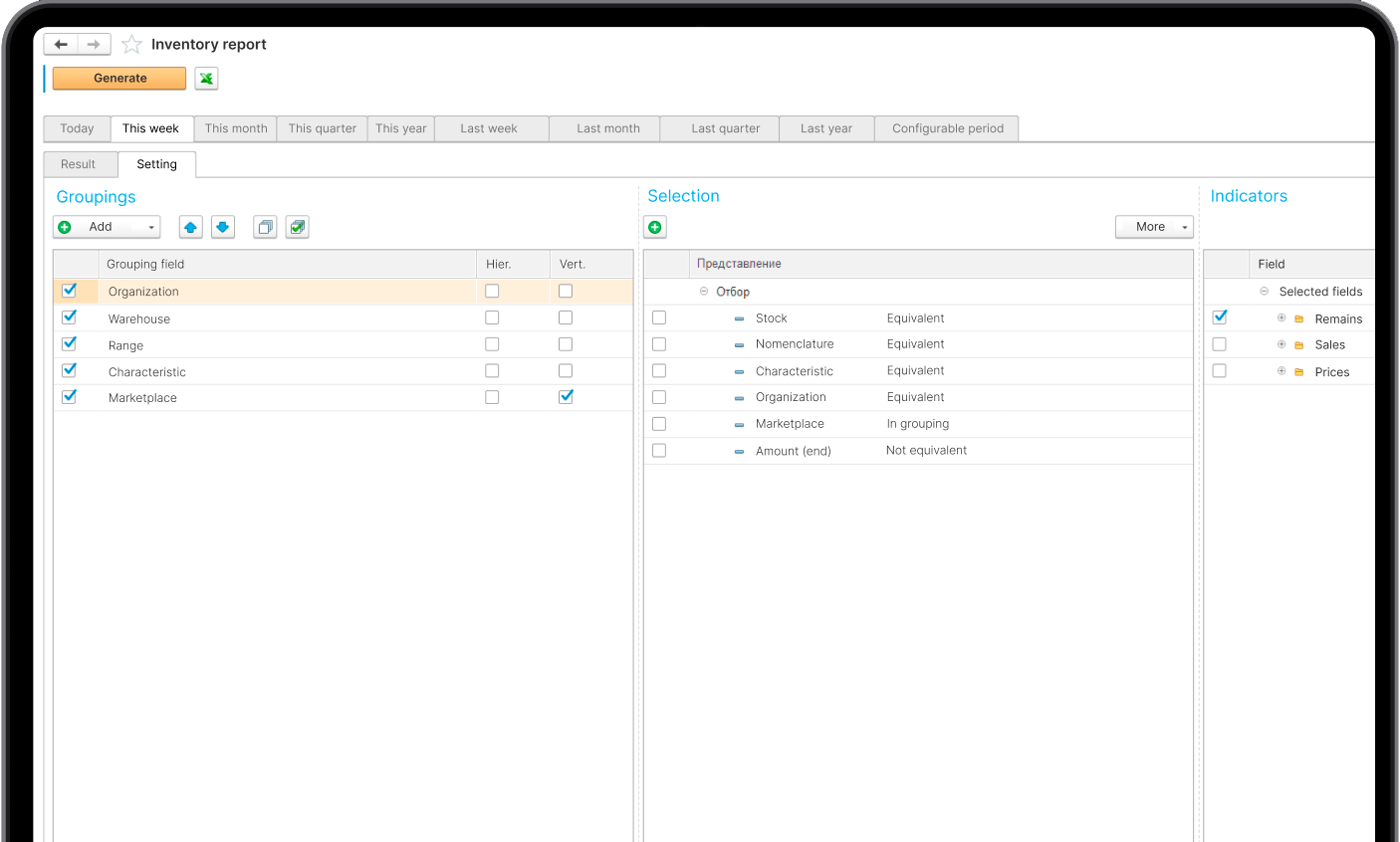Click the check all groupings icon
Viewport: 1400px width, 842px height.
[x=297, y=227]
